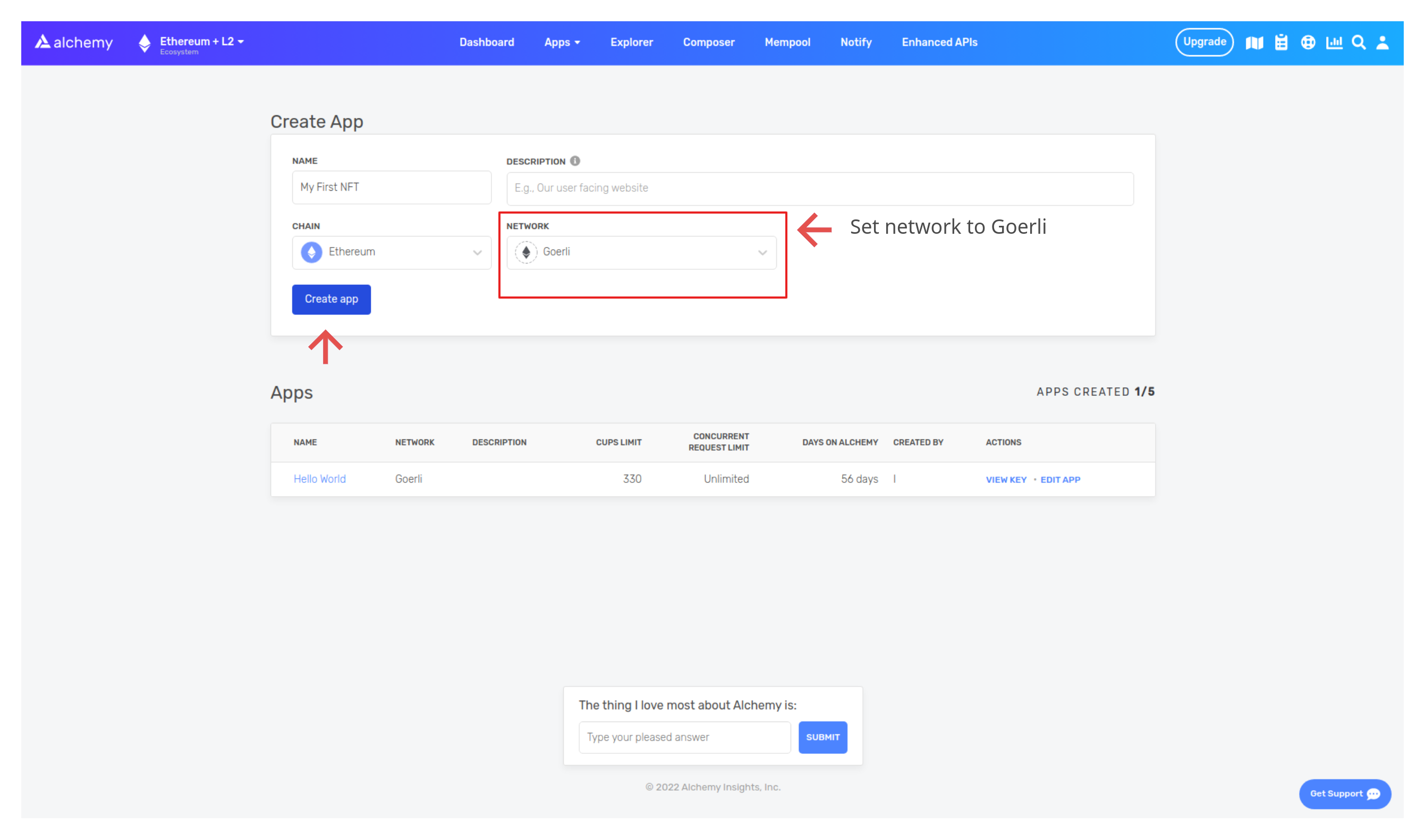This screenshot has height=840, width=1425.
Task: Go to the Dashboard tab
Action: (x=487, y=43)
